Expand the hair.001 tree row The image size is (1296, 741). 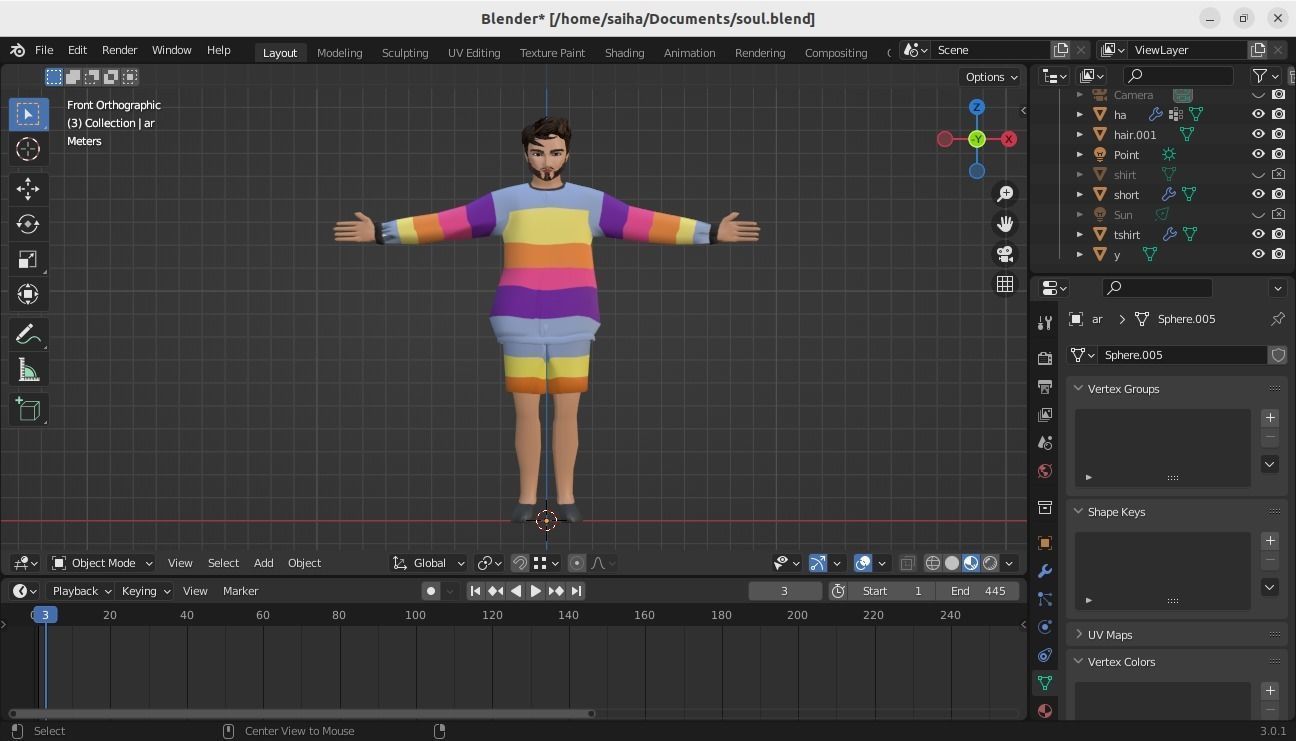[x=1079, y=134]
